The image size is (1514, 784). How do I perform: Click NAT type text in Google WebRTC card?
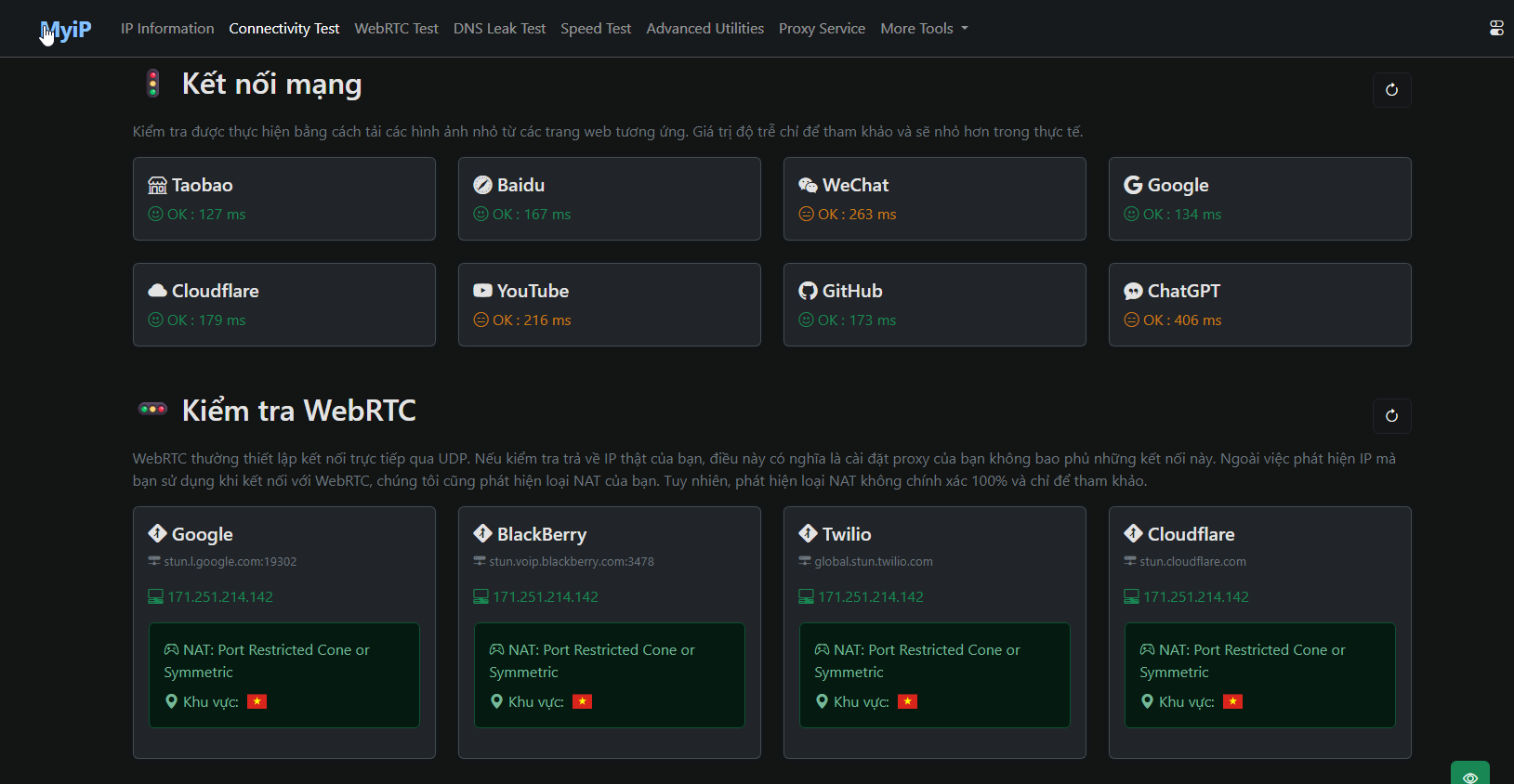[267, 660]
